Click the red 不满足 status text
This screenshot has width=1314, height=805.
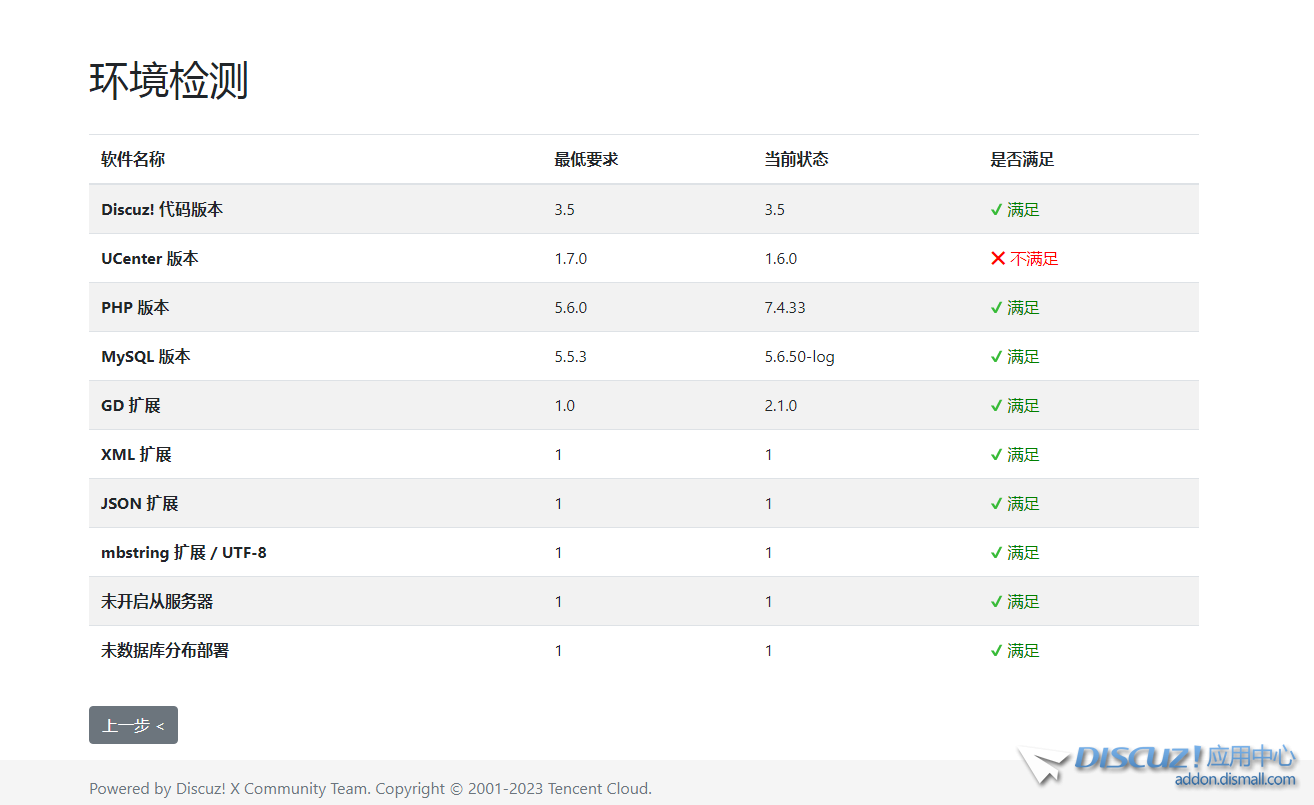tap(1034, 259)
